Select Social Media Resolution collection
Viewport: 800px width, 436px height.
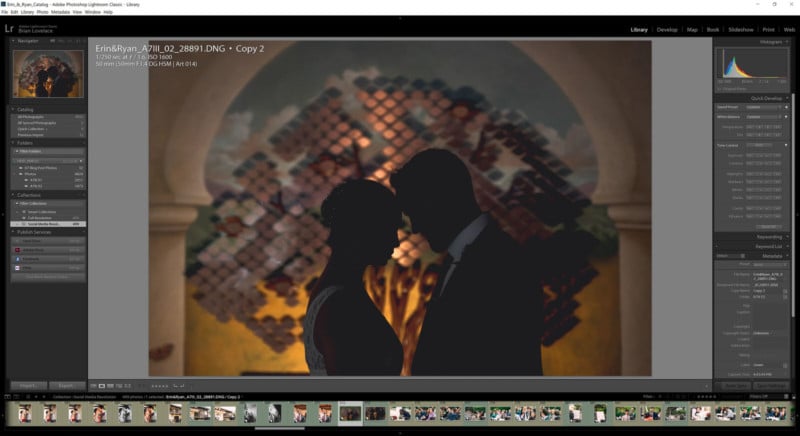[48, 224]
